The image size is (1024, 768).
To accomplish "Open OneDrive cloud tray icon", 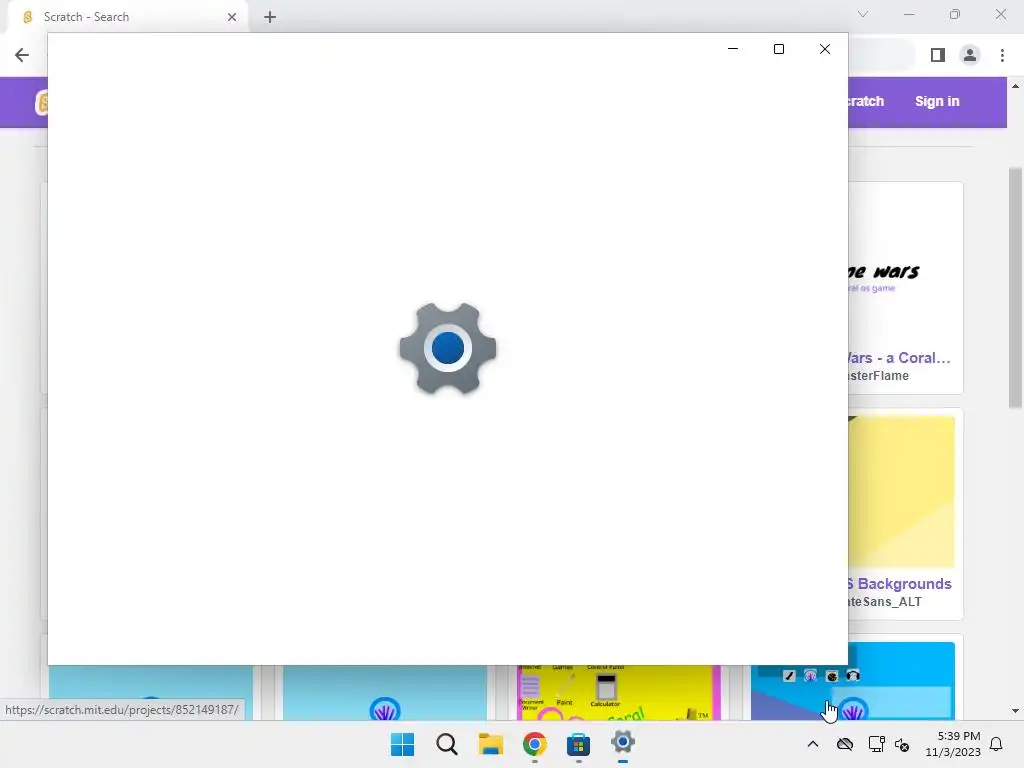I will (x=845, y=744).
